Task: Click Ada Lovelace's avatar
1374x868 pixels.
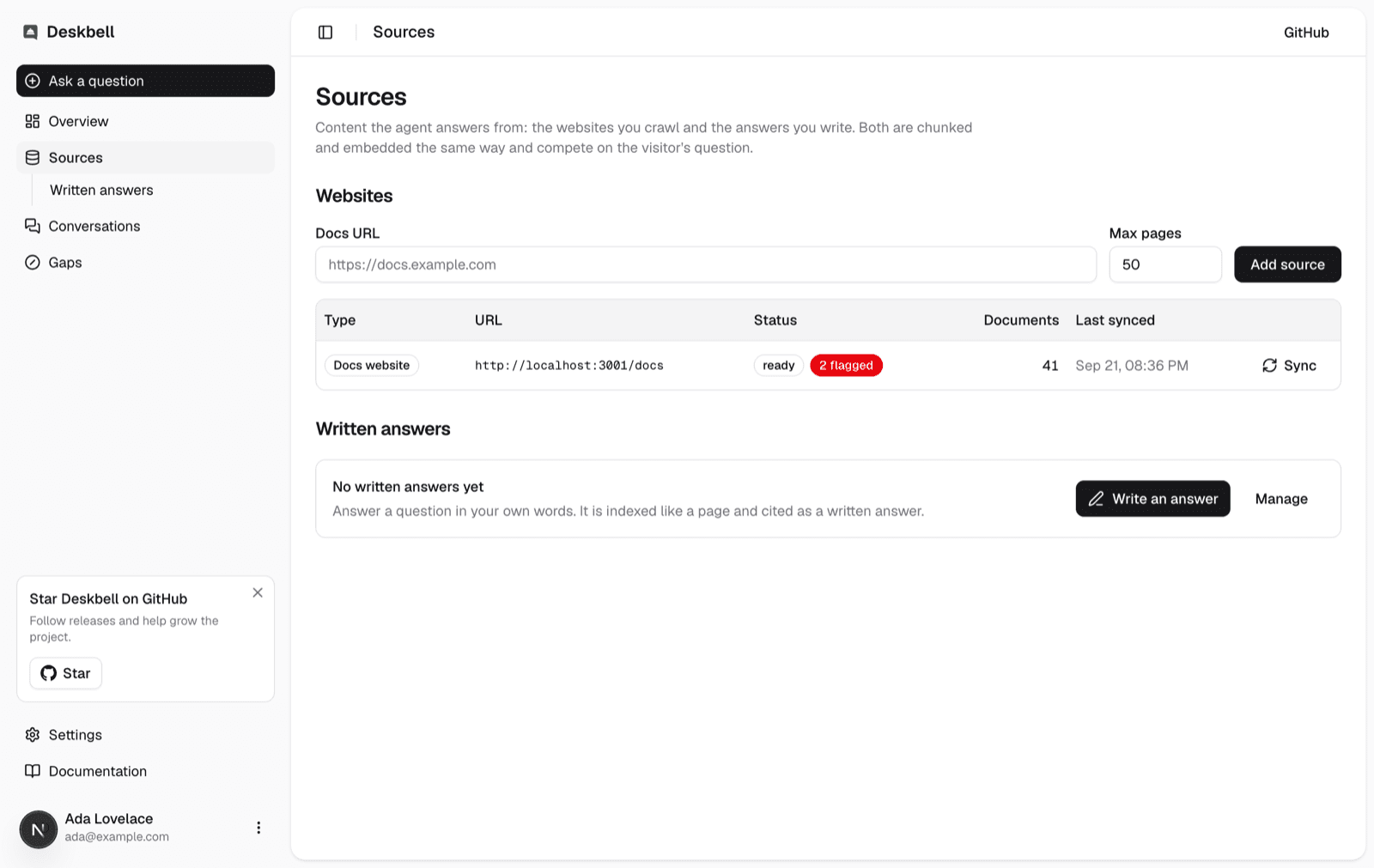Action: coord(38,829)
